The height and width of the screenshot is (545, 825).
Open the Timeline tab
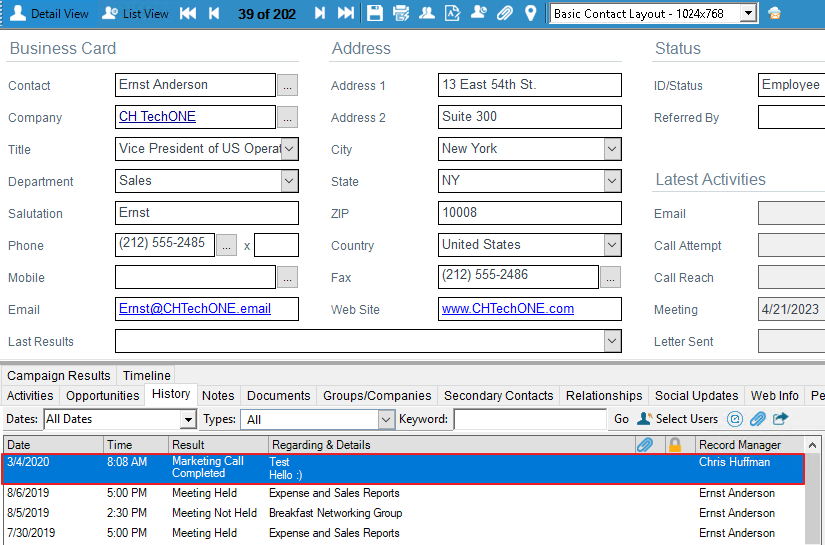pos(146,376)
